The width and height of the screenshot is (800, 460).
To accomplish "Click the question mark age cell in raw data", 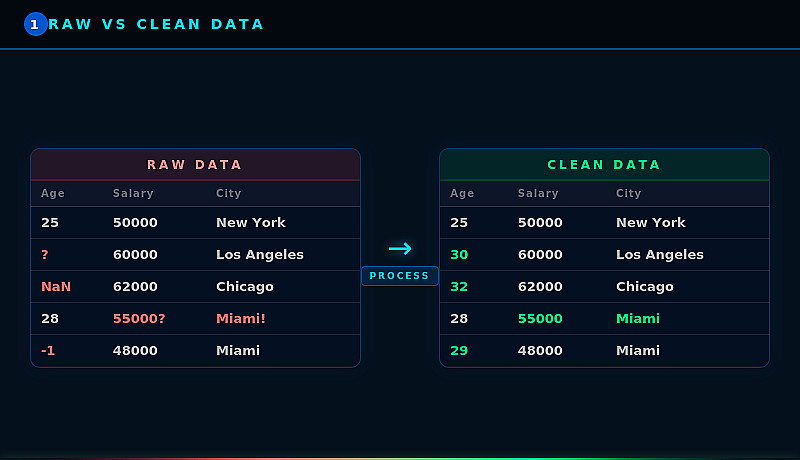I will (45, 255).
